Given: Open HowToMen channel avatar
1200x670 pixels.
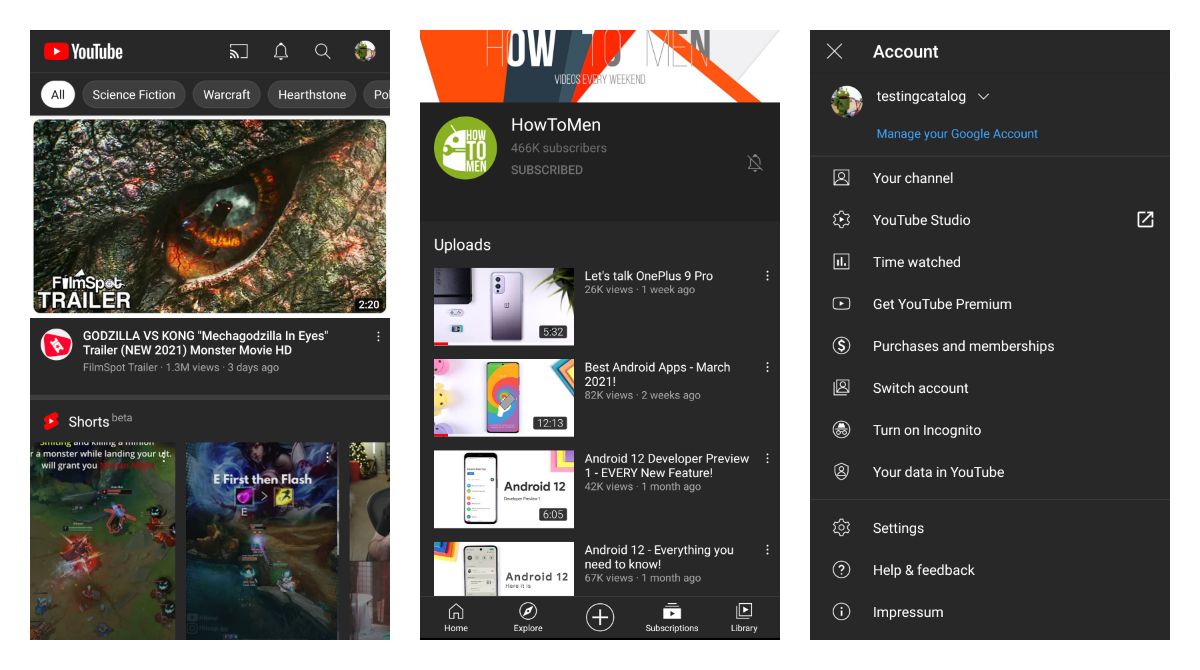Looking at the screenshot, I should 465,148.
